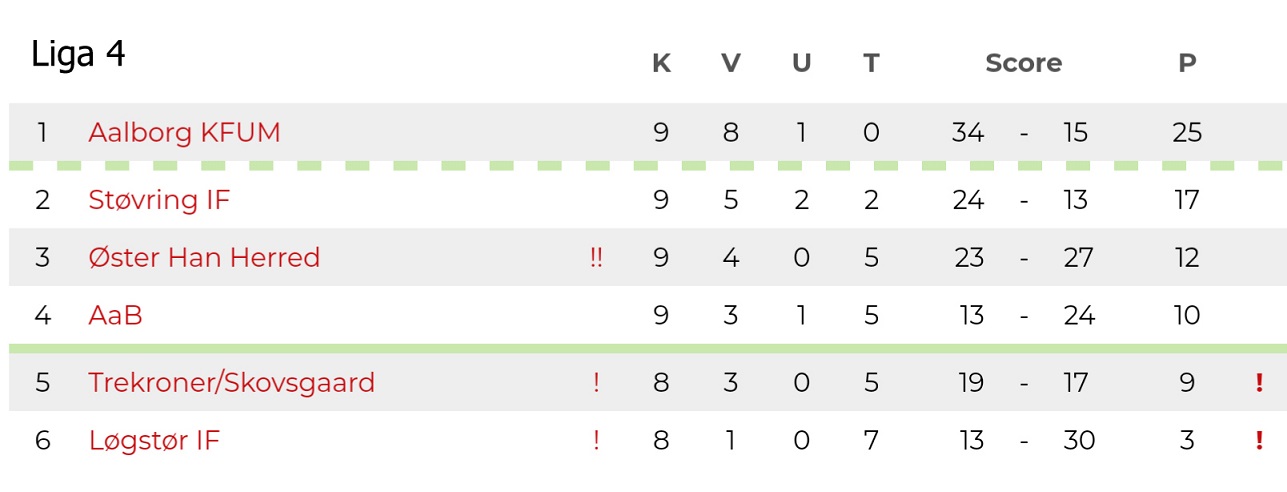Click the thin exclamation mark after Løgstør IF's name
Image resolution: width=1287 pixels, height=492 pixels.
tap(596, 441)
